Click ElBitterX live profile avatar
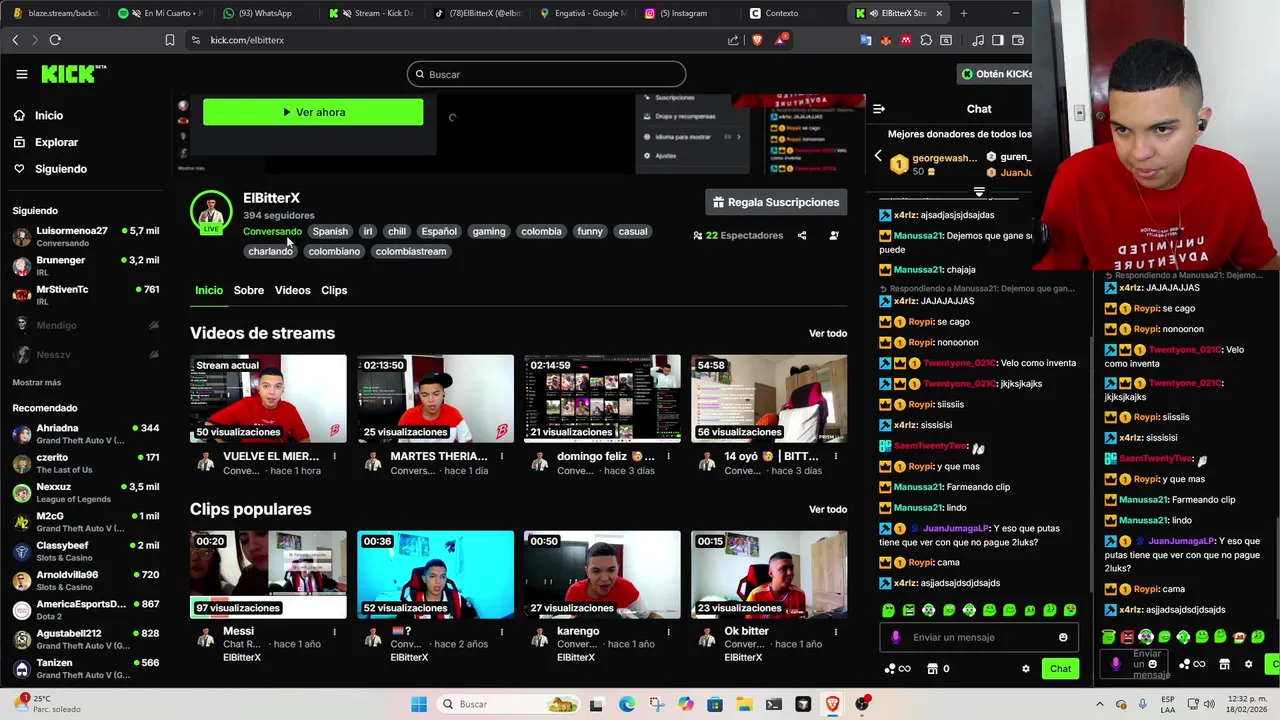This screenshot has width=1280, height=720. pos(211,212)
